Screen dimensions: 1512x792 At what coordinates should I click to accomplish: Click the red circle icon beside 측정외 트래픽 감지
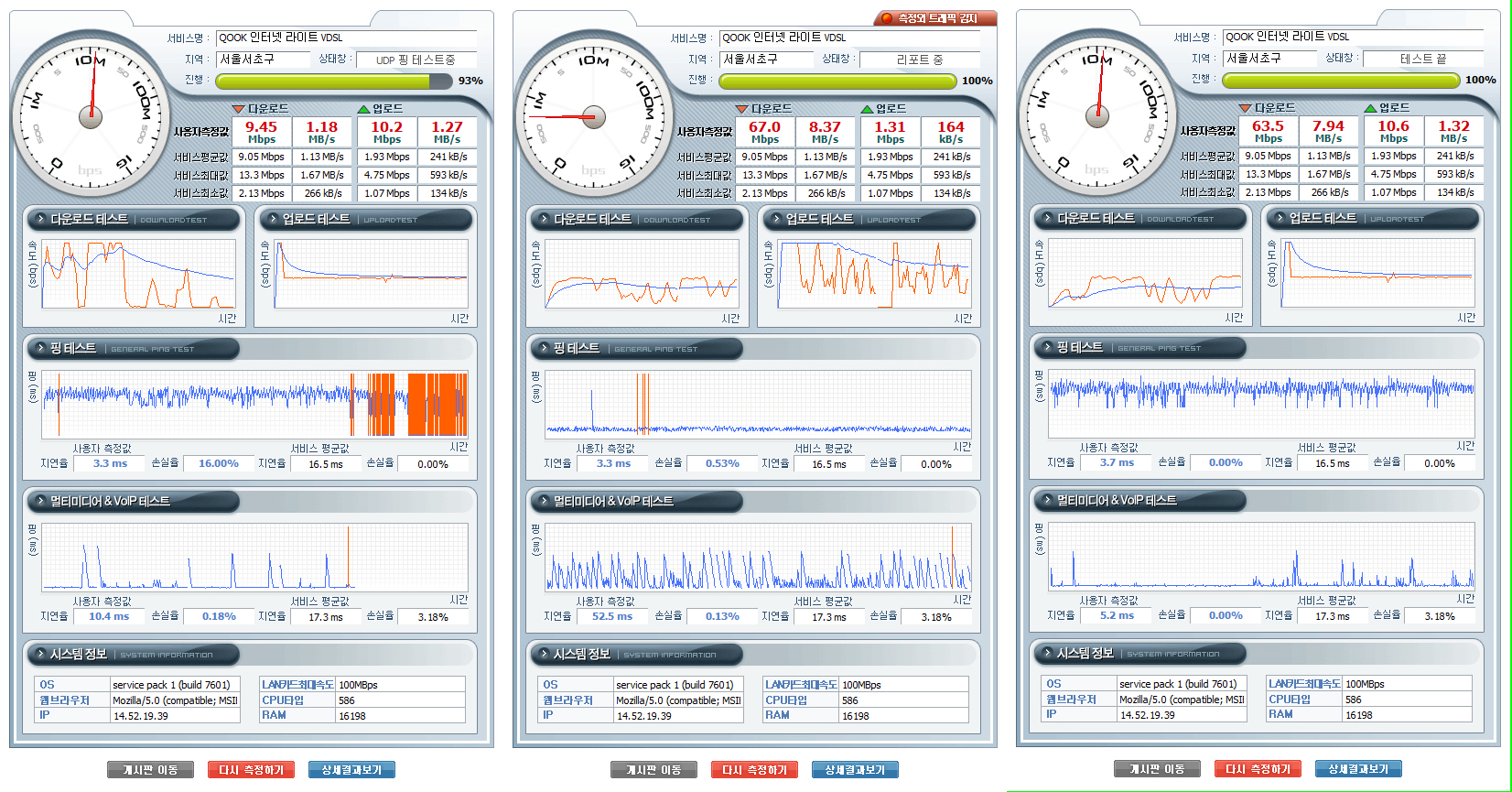tap(886, 18)
